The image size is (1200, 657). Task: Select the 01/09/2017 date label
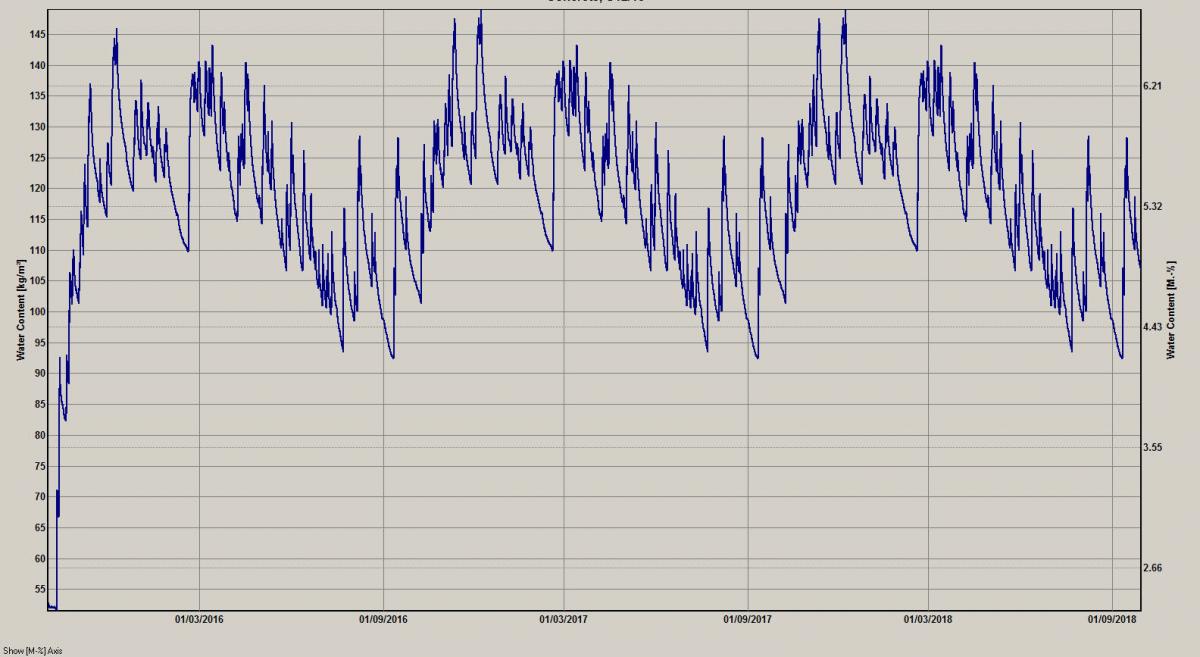[x=748, y=620]
